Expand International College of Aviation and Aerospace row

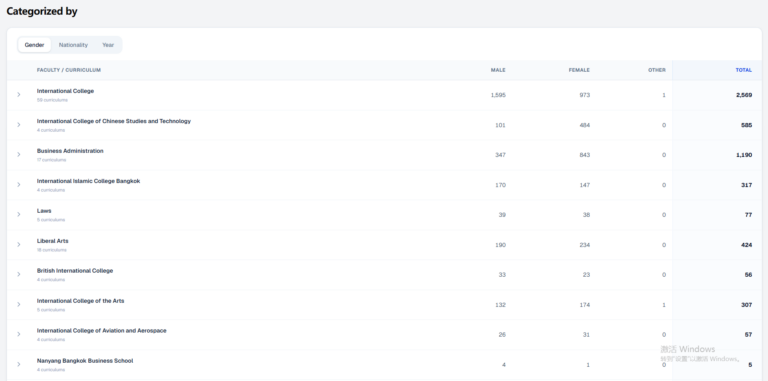(19, 334)
